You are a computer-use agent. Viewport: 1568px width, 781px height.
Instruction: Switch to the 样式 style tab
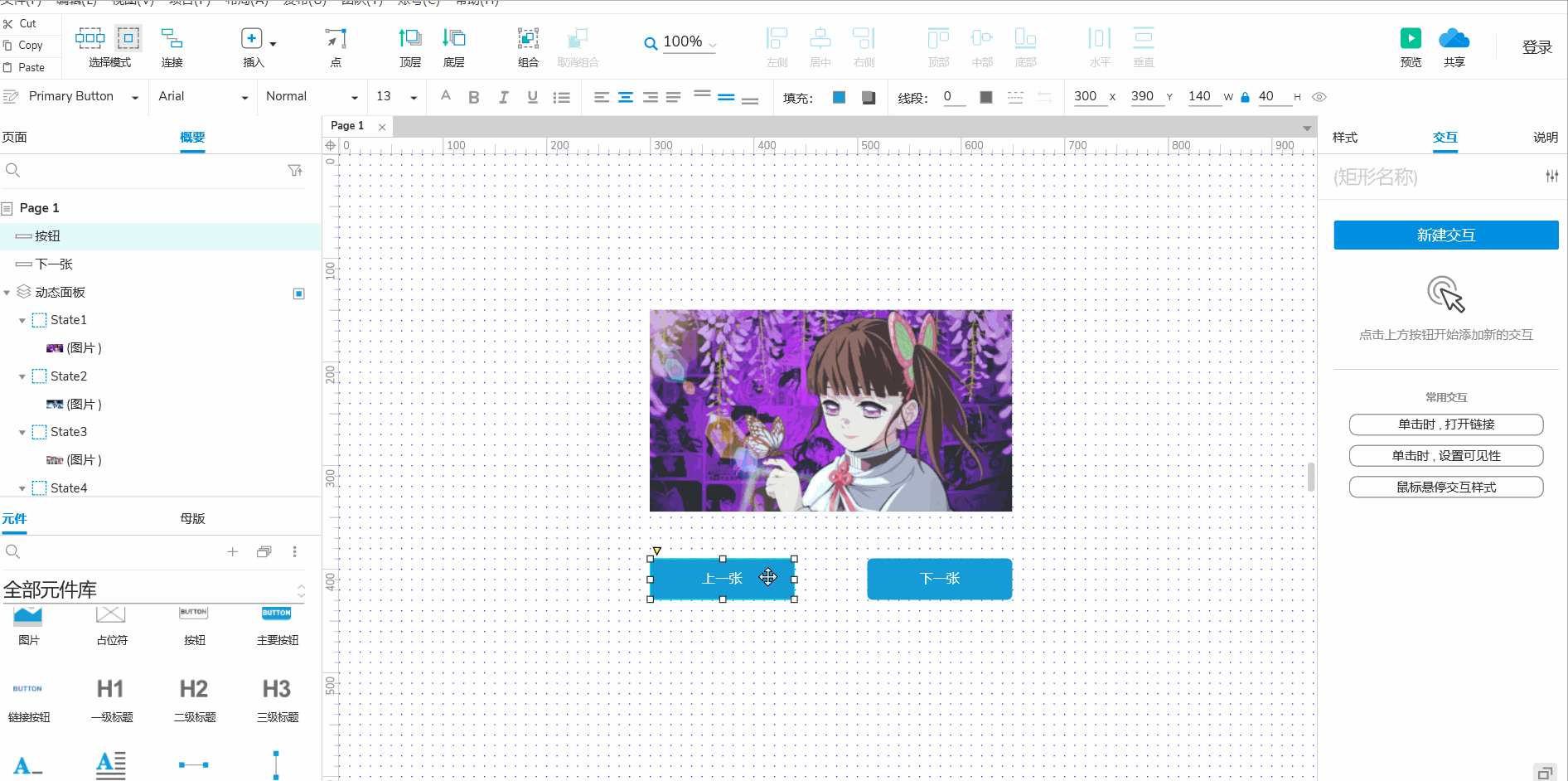pos(1345,138)
